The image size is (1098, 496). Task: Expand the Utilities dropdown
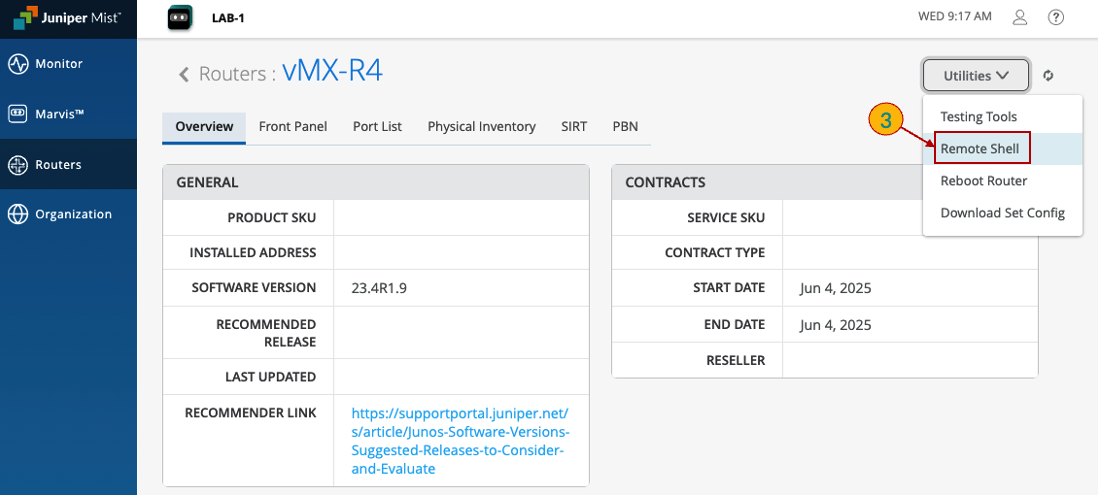(x=975, y=75)
